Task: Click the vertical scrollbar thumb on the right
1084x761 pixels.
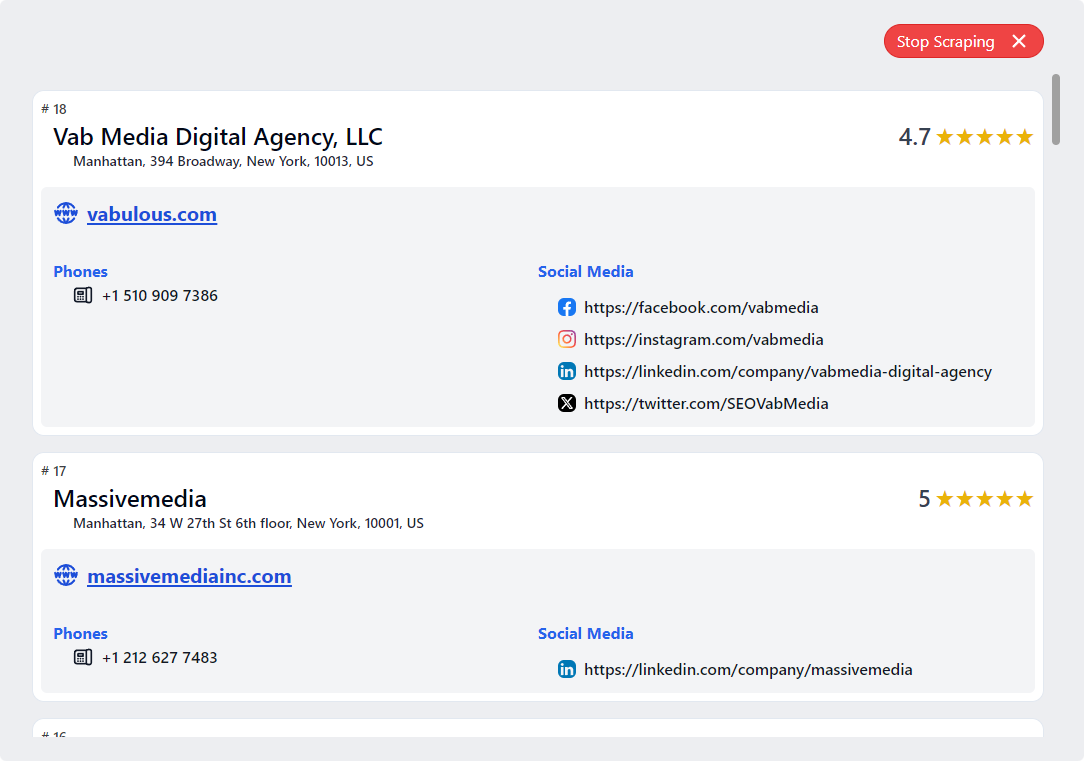Action: [x=1056, y=110]
